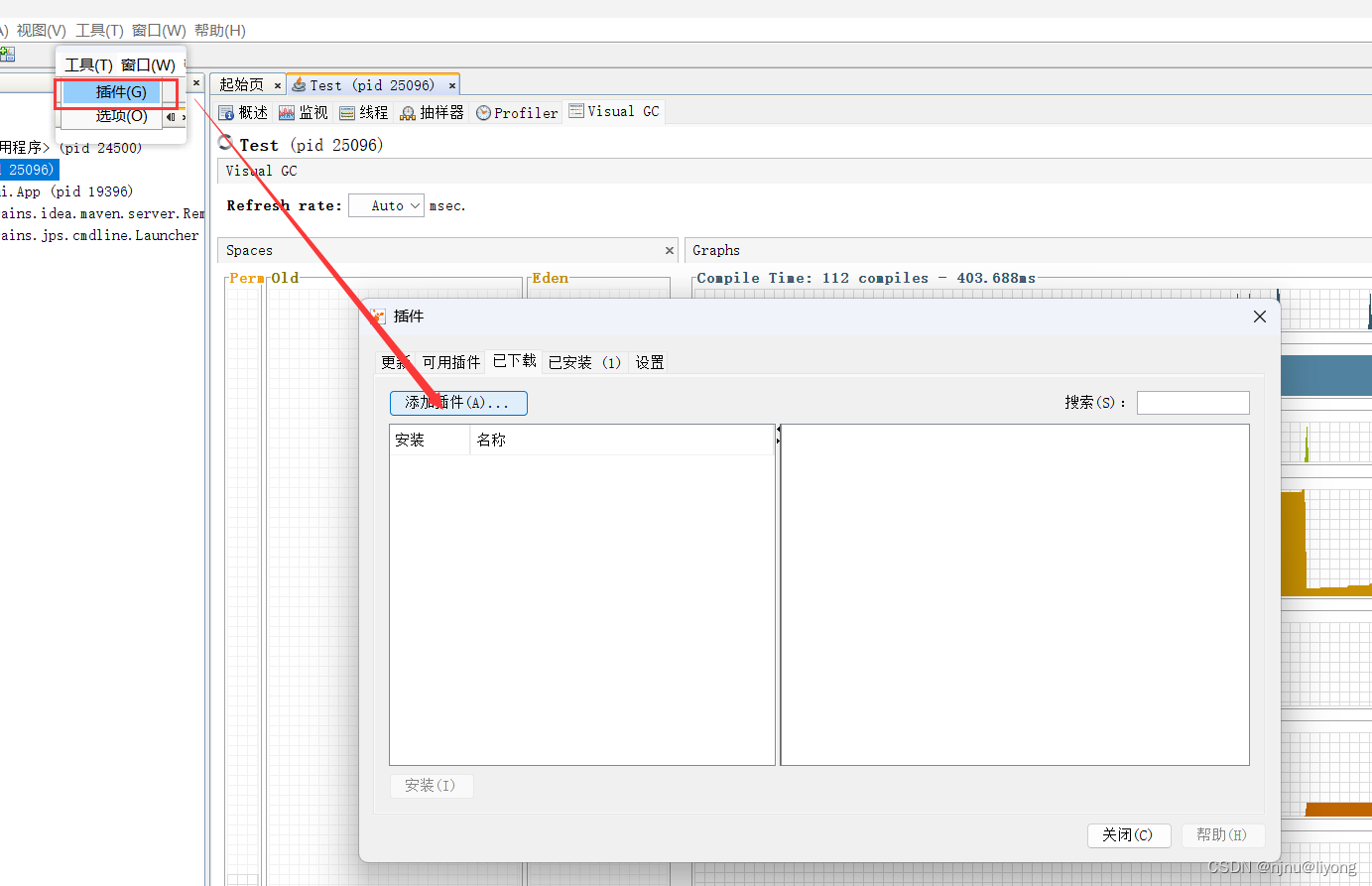
Task: Open the 监视 monitor tab
Action: [x=304, y=113]
